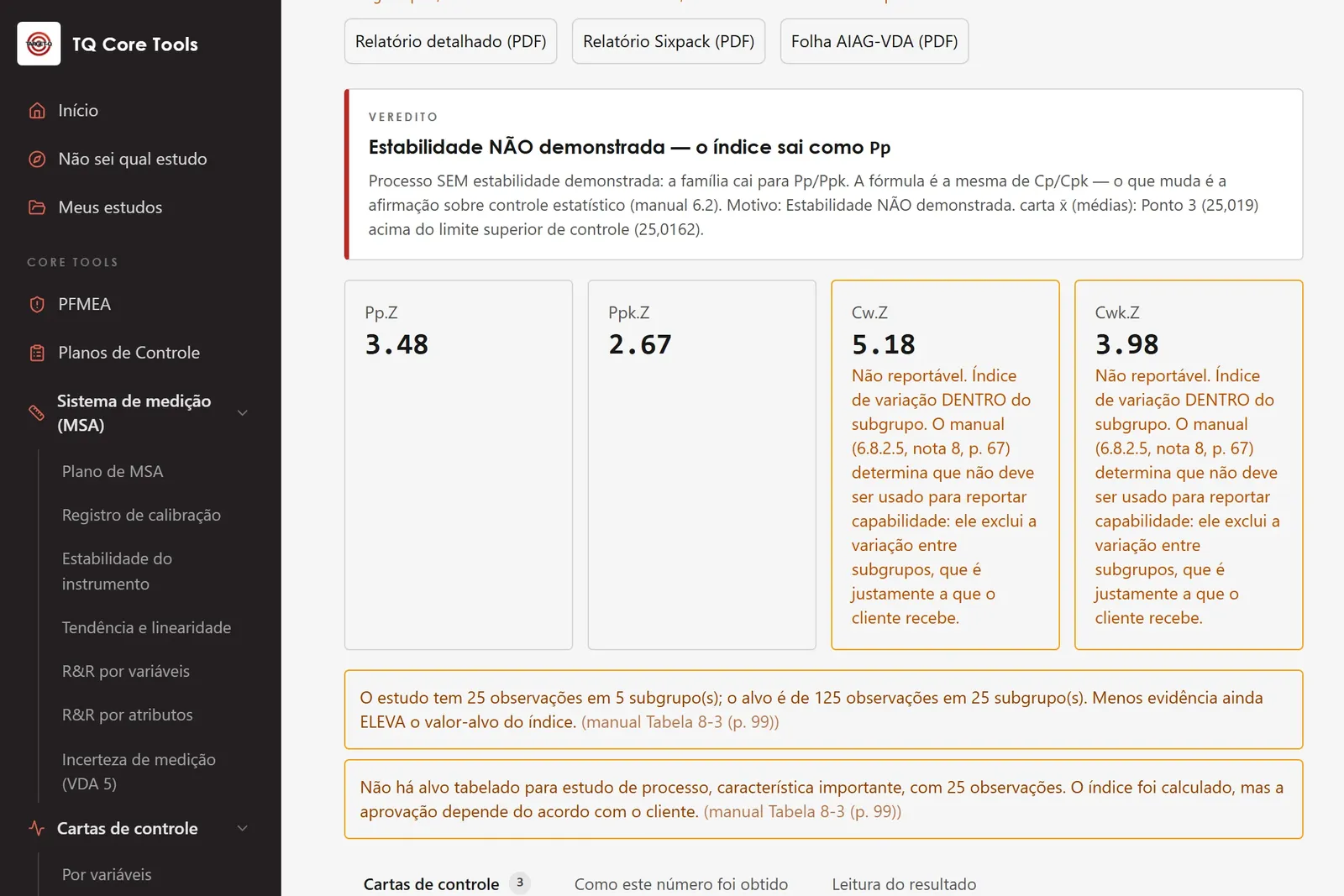Click the Pp.Z 3.48 index card
1344x896 pixels.
click(459, 464)
